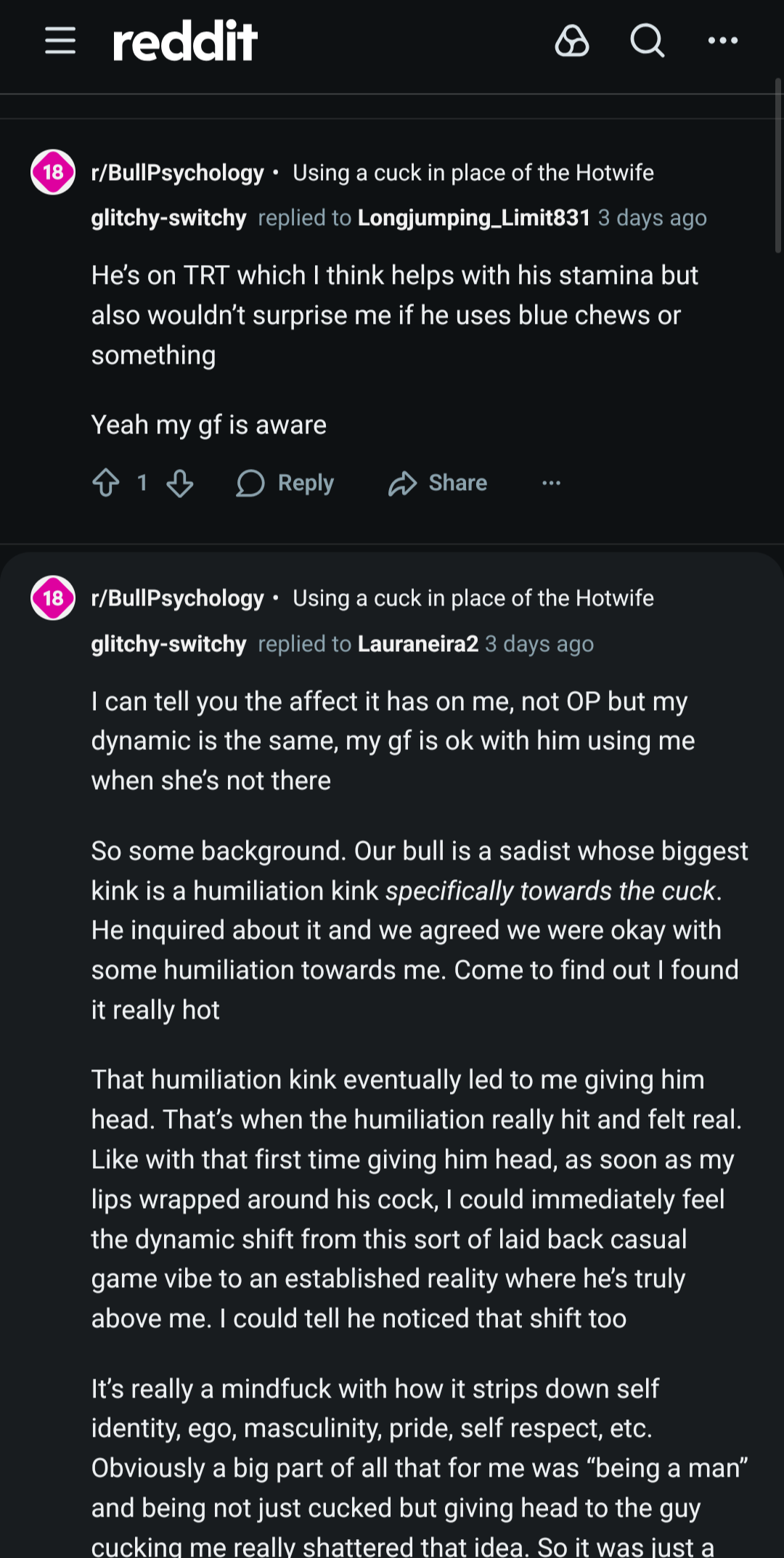View Longjumping_Limit831 user profile
This screenshot has height=1558, width=784.
pos(474,218)
